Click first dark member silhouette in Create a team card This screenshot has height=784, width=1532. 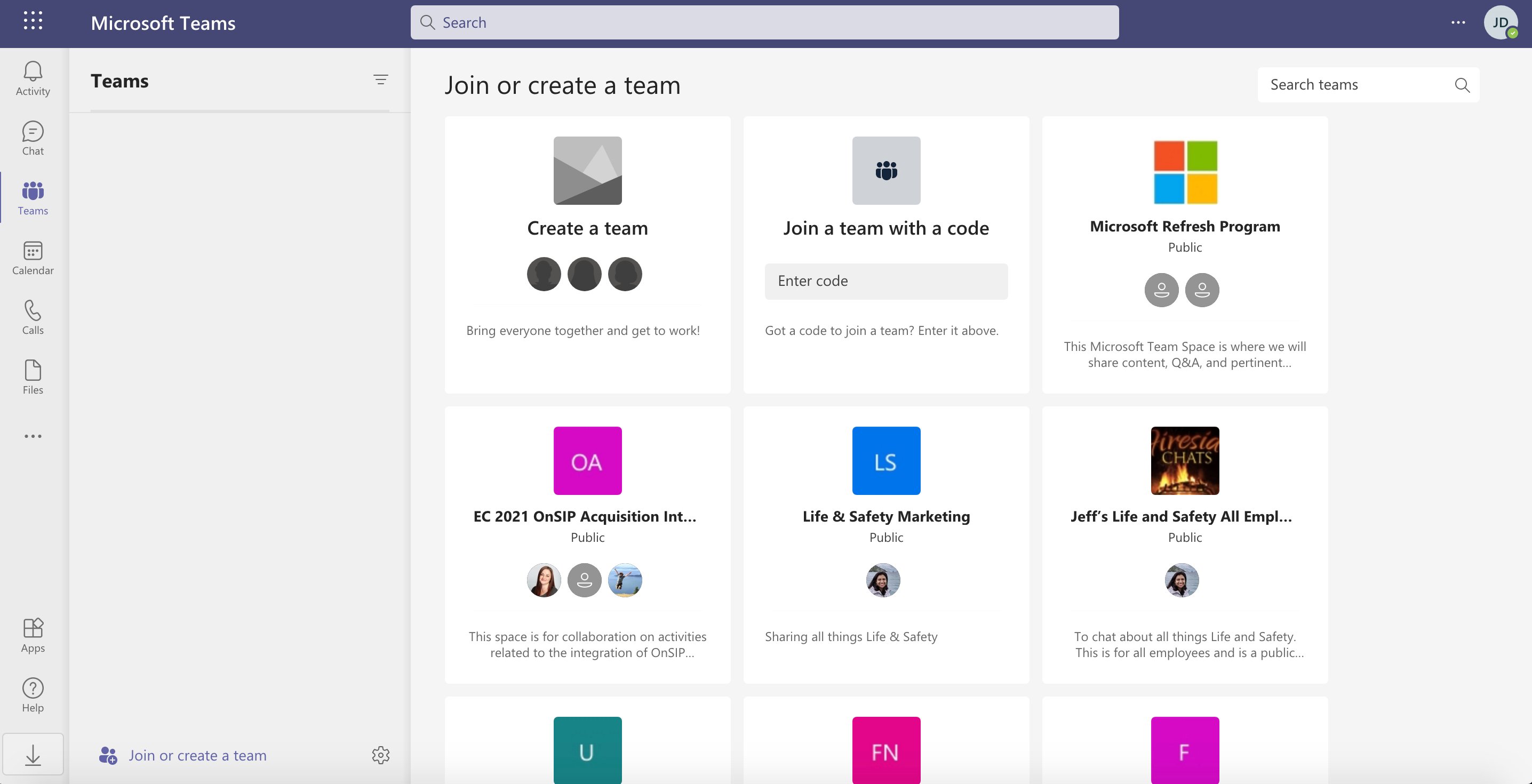coord(544,274)
